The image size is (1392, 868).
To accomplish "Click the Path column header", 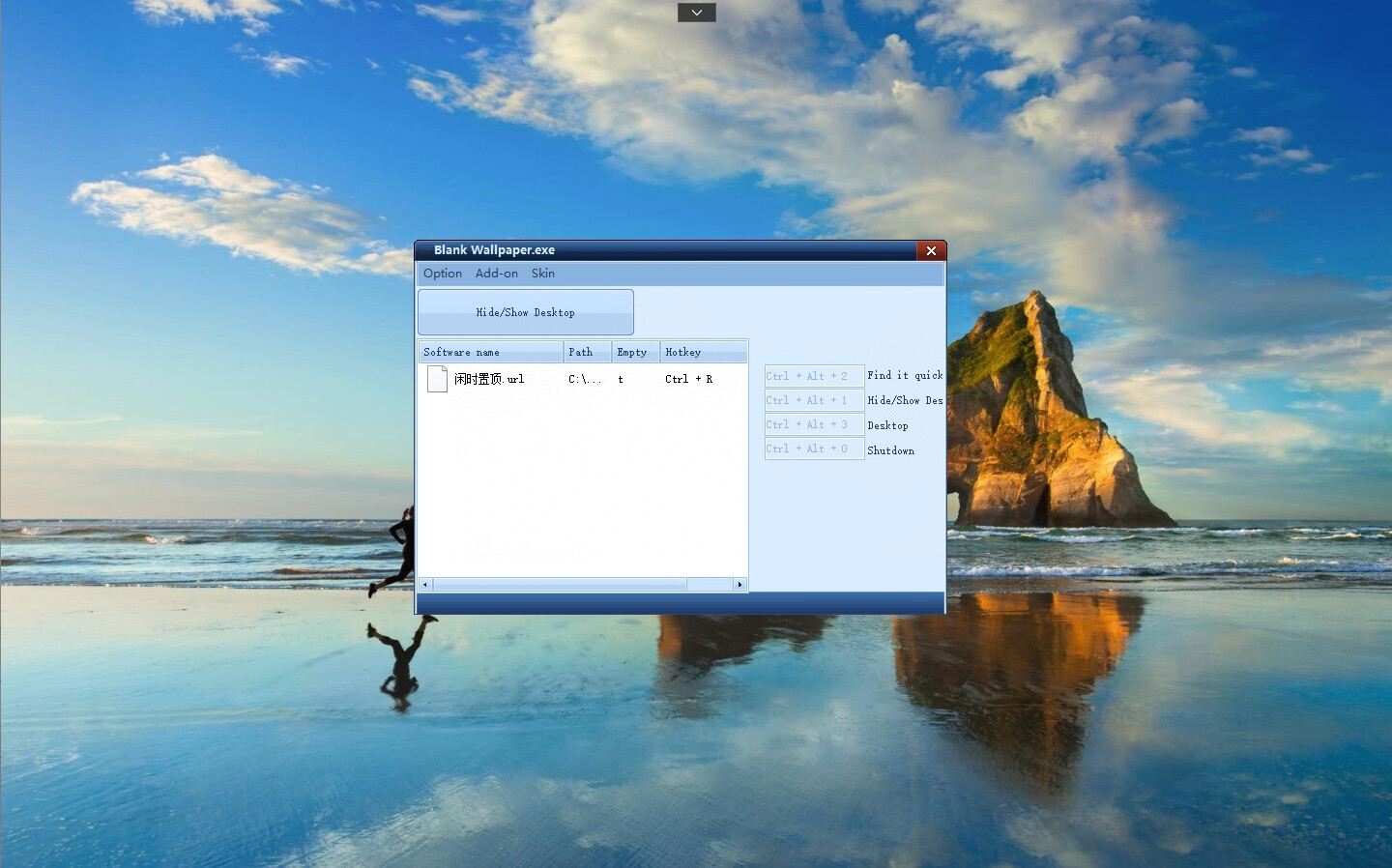I will click(587, 351).
